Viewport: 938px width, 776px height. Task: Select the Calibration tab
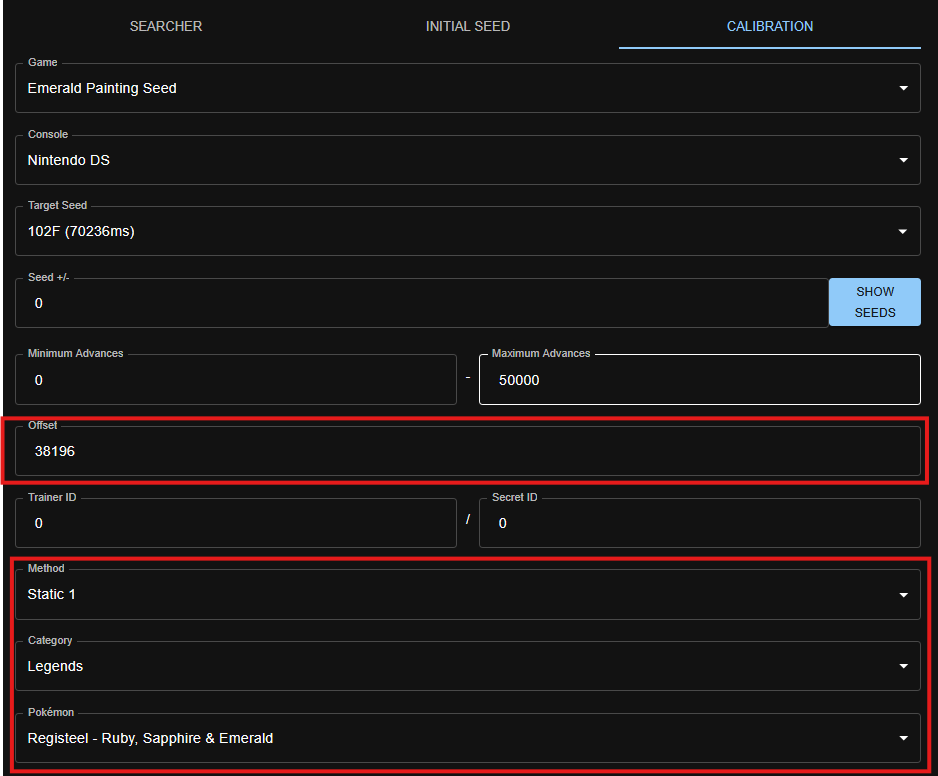coord(769,26)
